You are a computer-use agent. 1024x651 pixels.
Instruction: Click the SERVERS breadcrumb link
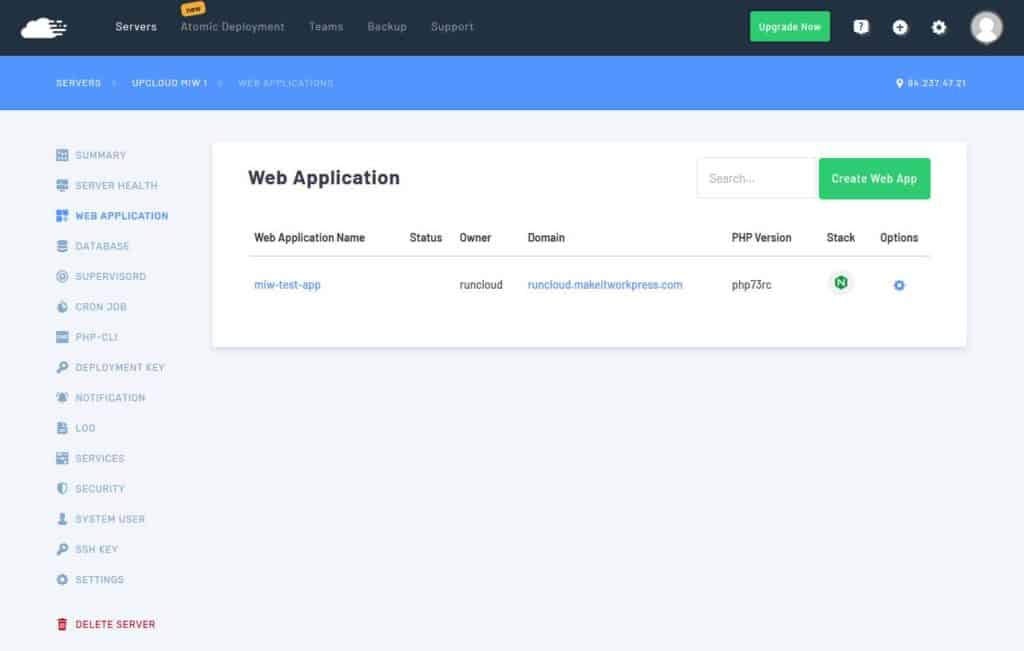tap(78, 83)
